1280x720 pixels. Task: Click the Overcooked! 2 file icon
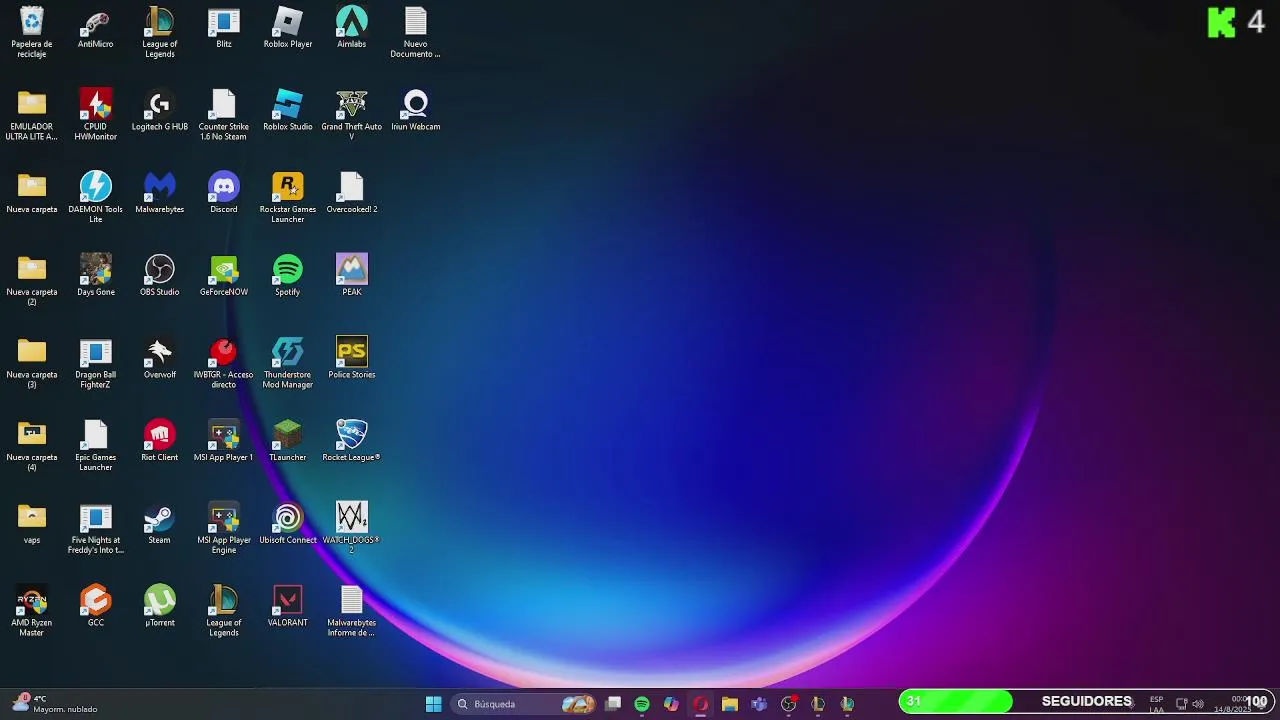[352, 193]
